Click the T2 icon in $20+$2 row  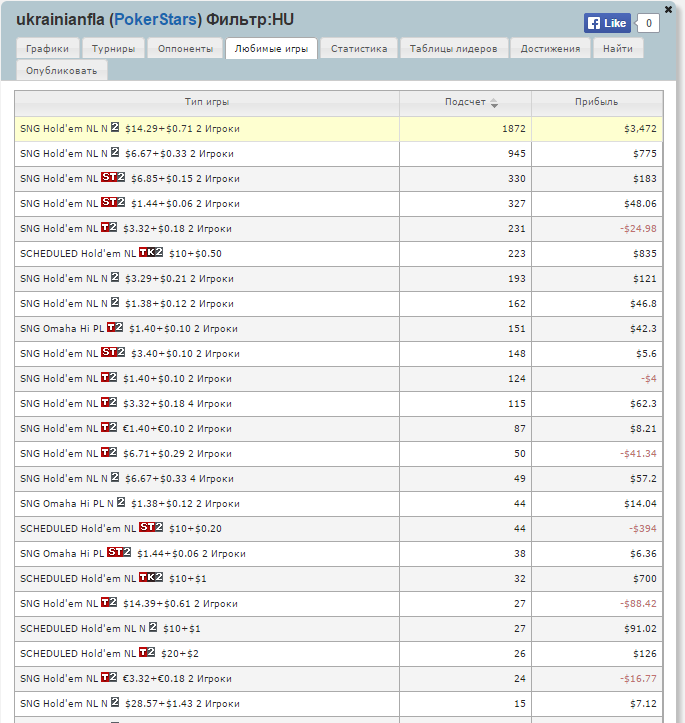click(147, 652)
